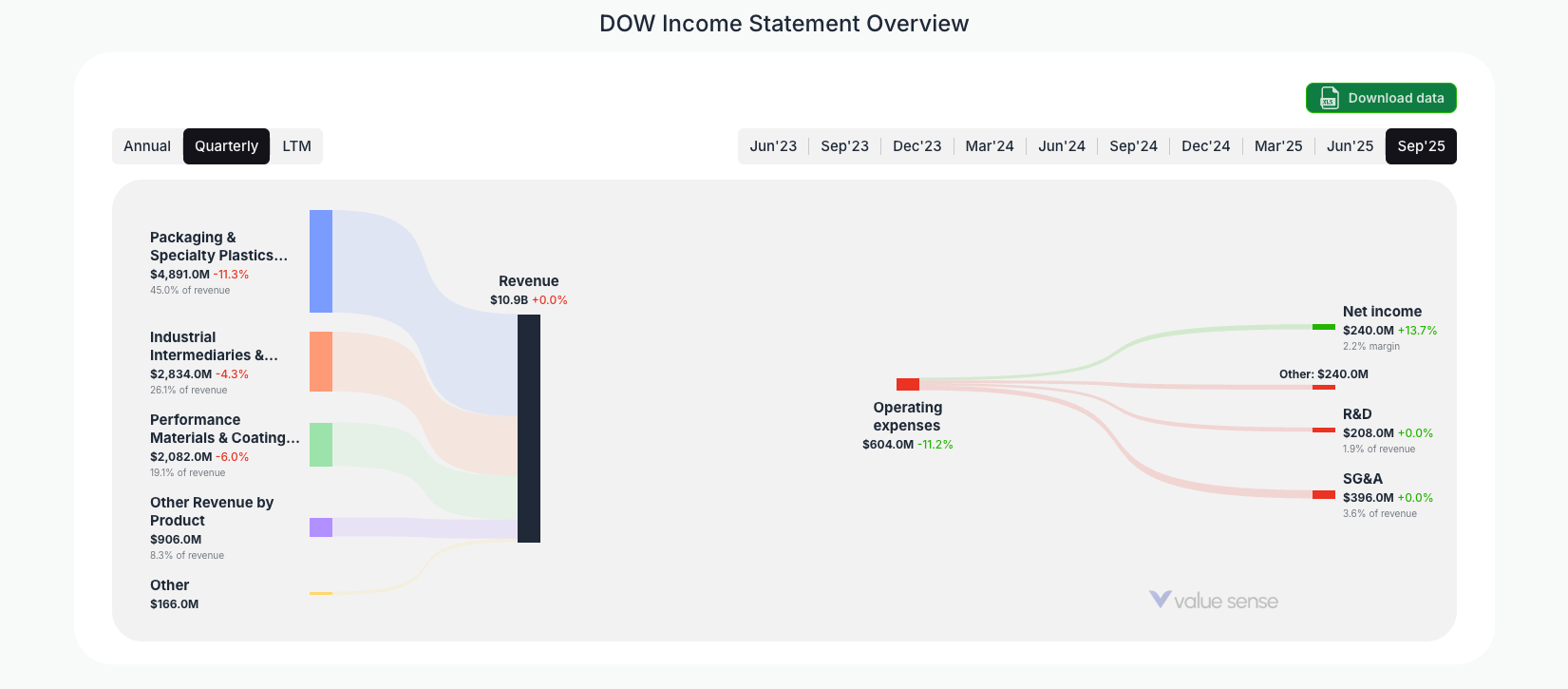Viewport: 1568px width, 689px height.
Task: Click the Other: $240.0M label
Action: point(1324,374)
